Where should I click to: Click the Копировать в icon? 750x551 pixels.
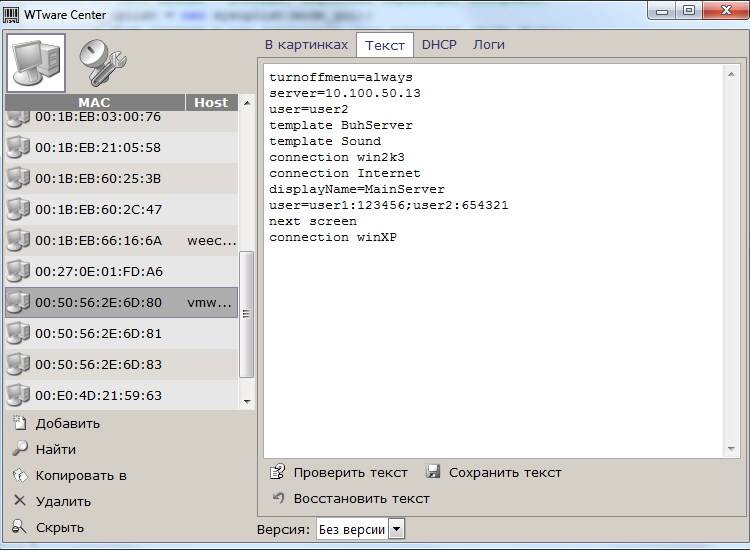click(x=20, y=475)
